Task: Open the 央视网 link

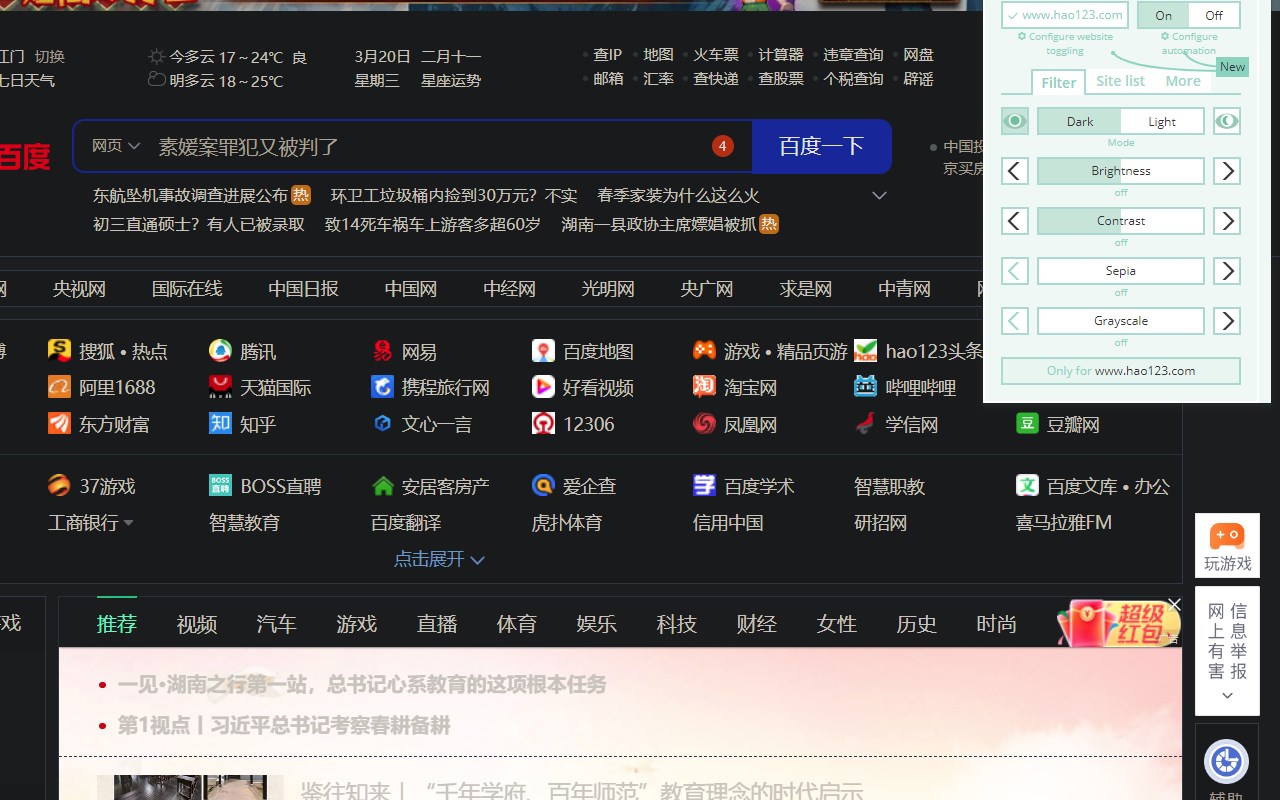Action: pos(79,289)
